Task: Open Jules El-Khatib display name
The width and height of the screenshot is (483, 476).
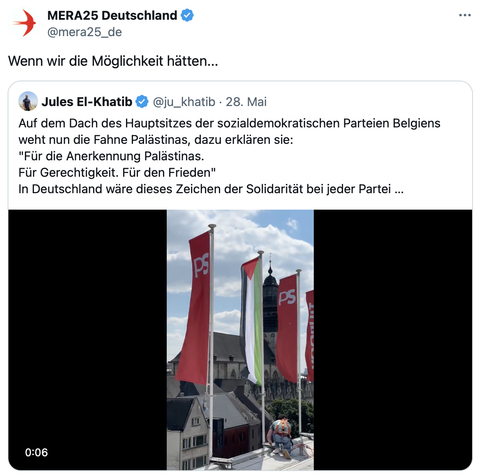Action: click(87, 102)
